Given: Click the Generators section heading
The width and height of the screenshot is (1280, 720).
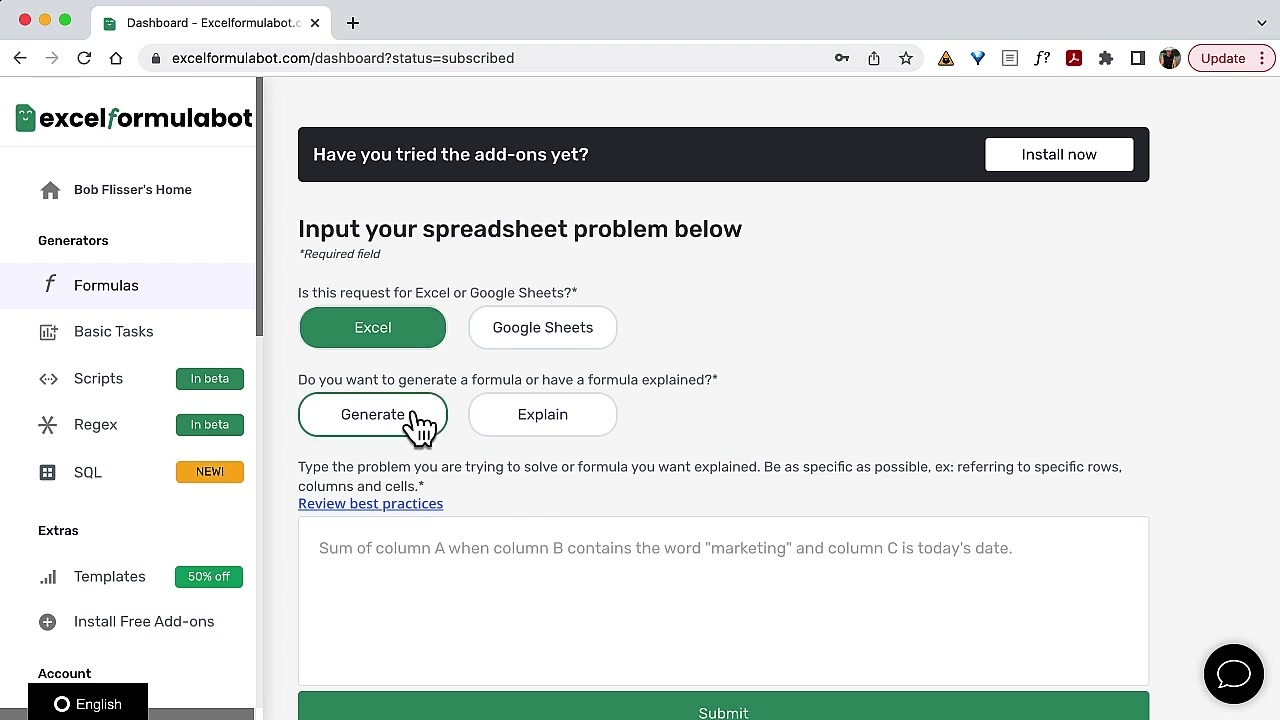Looking at the screenshot, I should 73,241.
